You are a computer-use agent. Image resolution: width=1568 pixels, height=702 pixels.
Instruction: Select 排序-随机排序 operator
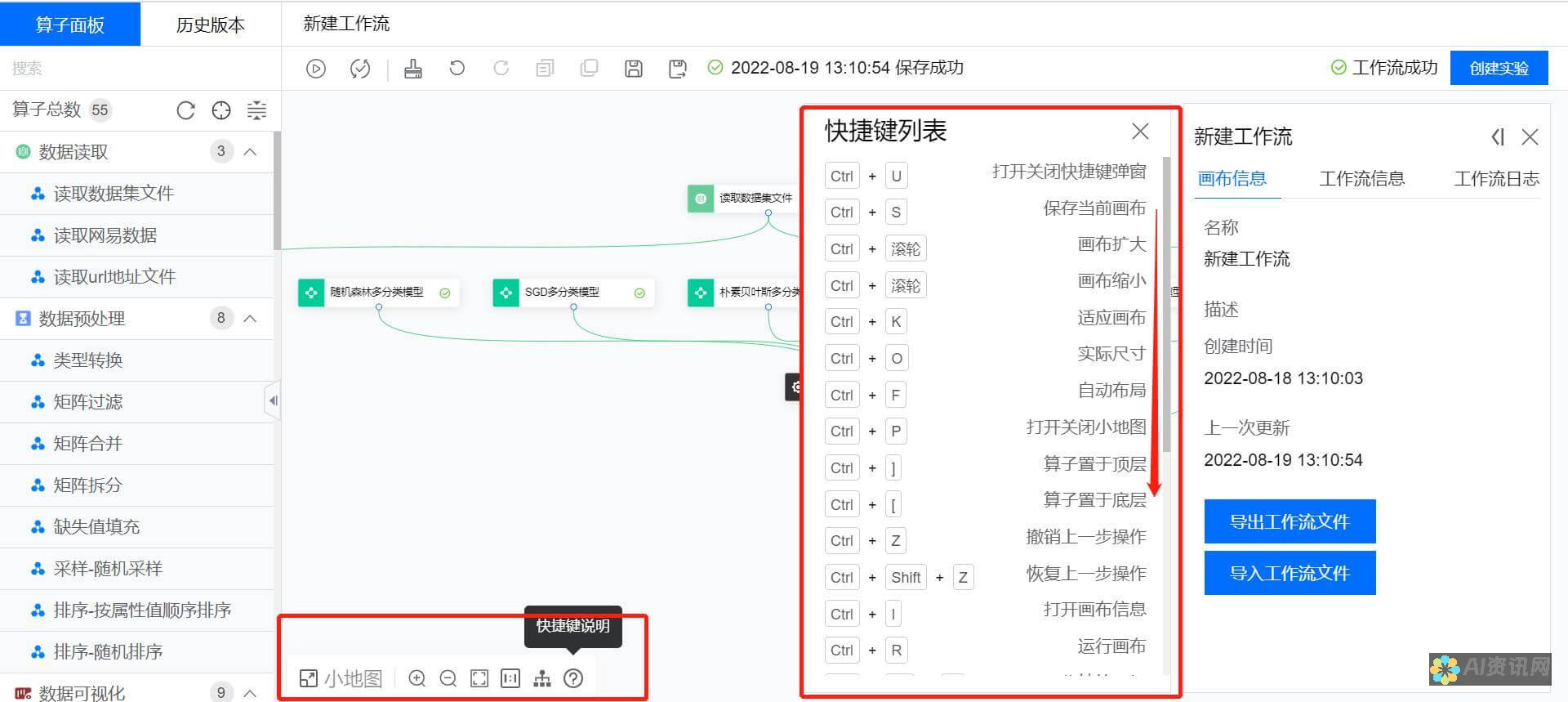click(136, 652)
